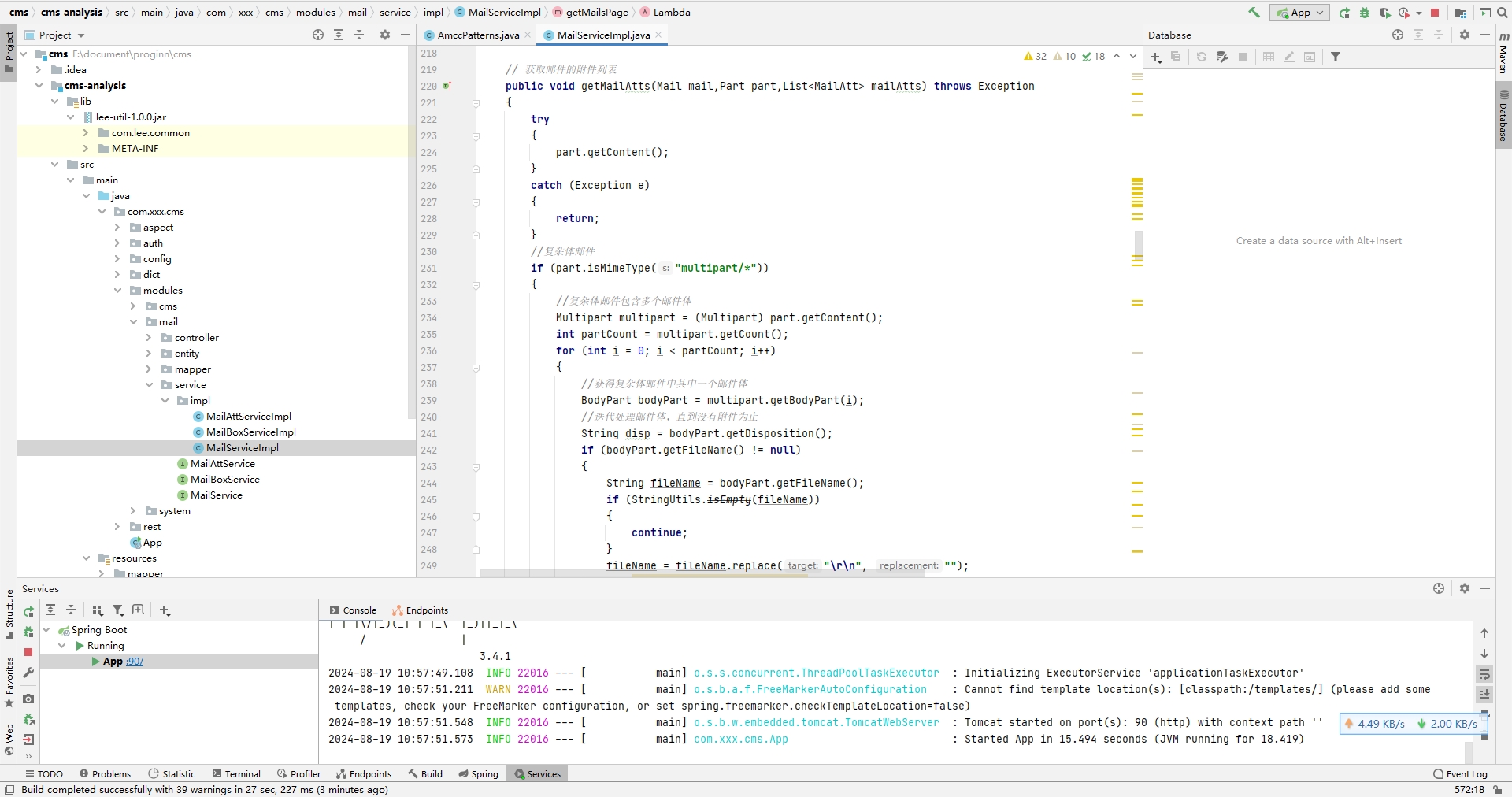Collapse cms-analysis tree node
The width and height of the screenshot is (1512, 797).
coord(39,86)
